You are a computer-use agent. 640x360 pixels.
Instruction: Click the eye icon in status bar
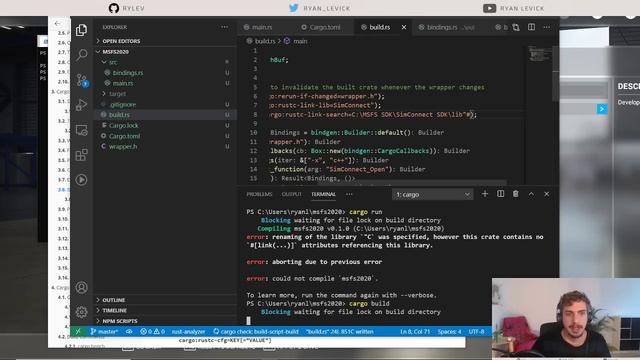tap(129, 331)
